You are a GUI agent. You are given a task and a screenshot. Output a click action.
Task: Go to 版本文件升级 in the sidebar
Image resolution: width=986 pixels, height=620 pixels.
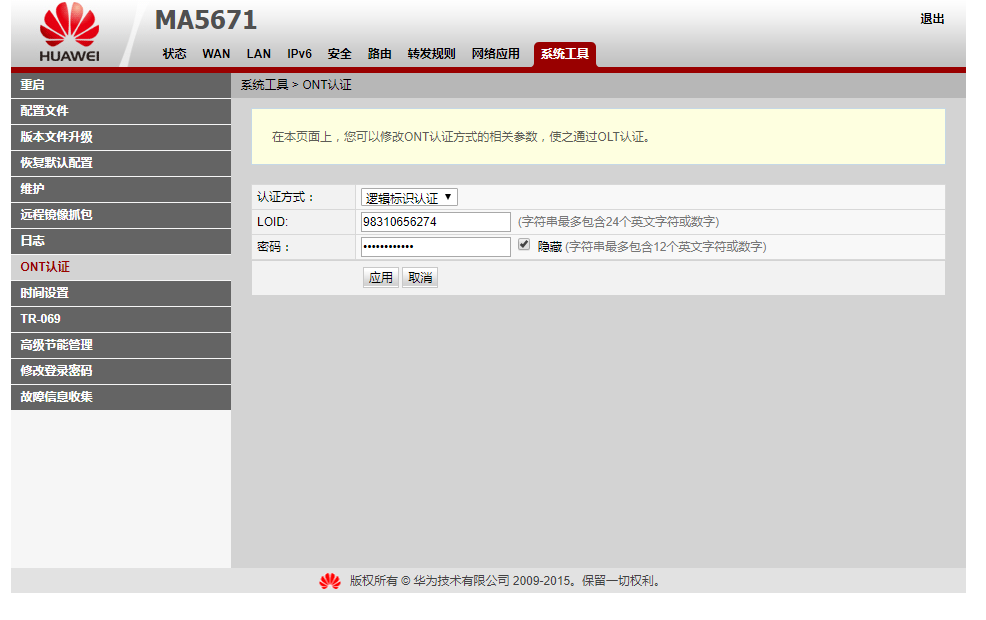click(121, 137)
